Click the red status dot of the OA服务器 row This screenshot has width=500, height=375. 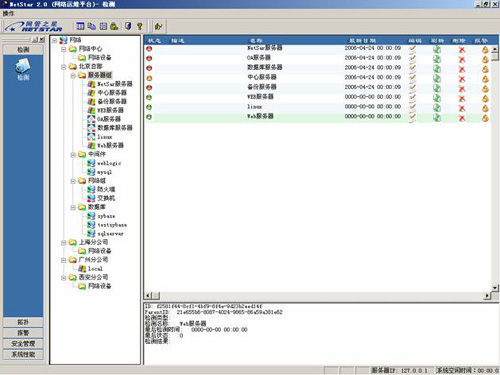(149, 58)
